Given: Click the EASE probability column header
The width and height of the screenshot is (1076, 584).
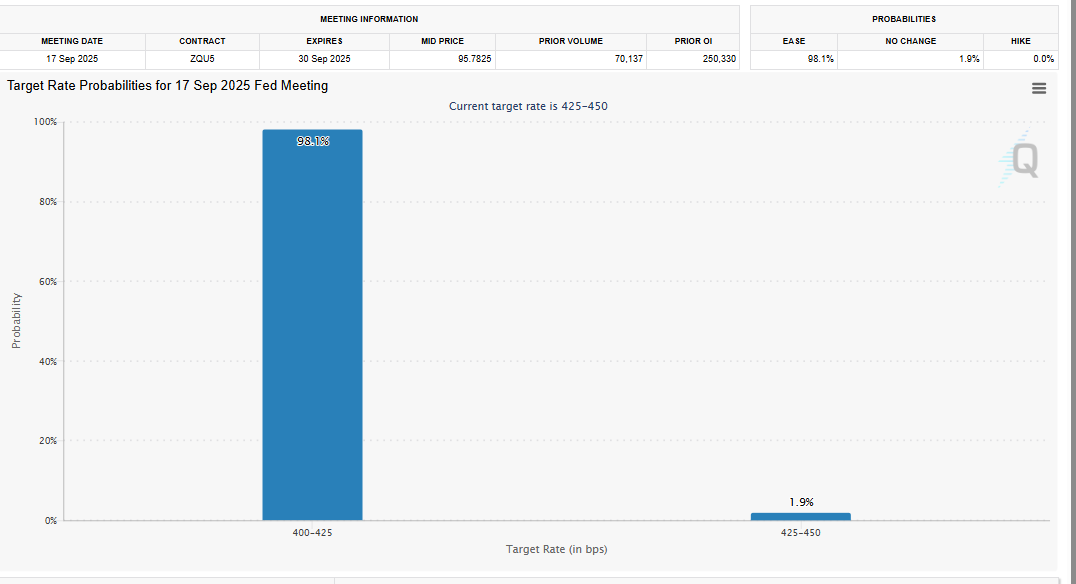Looking at the screenshot, I should point(794,41).
